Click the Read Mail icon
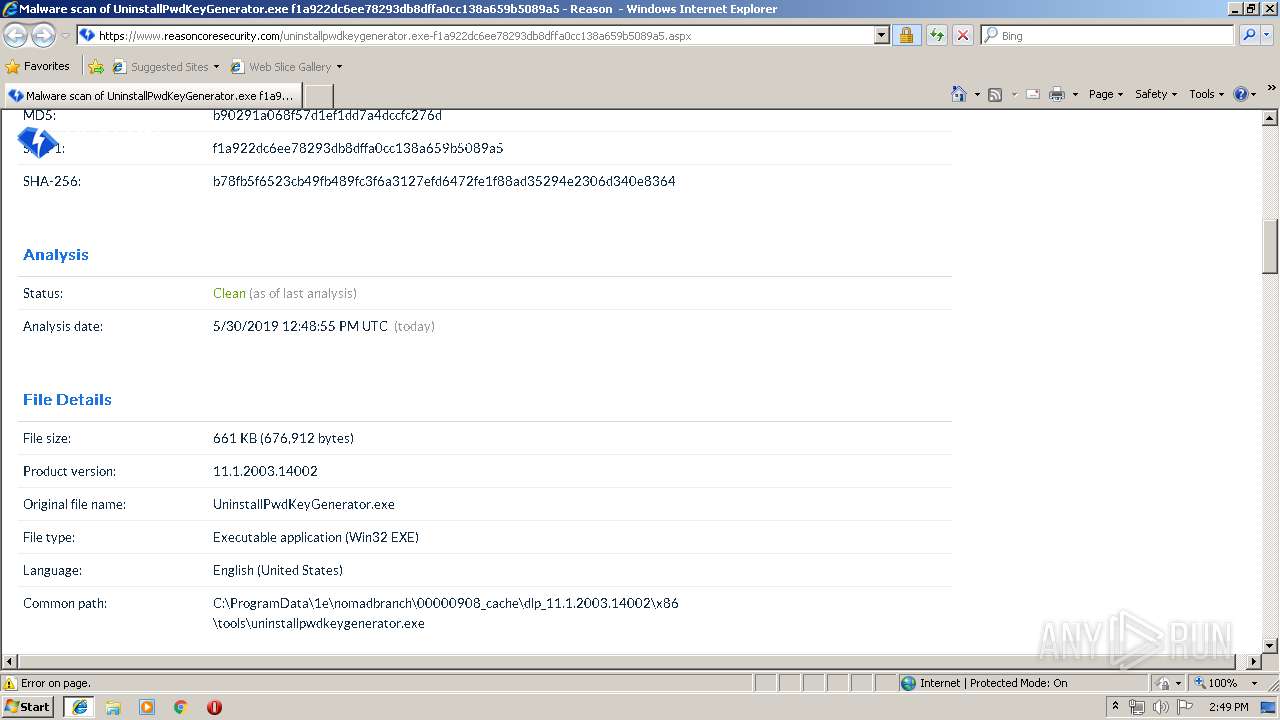This screenshot has height=720, width=1280. click(1033, 94)
